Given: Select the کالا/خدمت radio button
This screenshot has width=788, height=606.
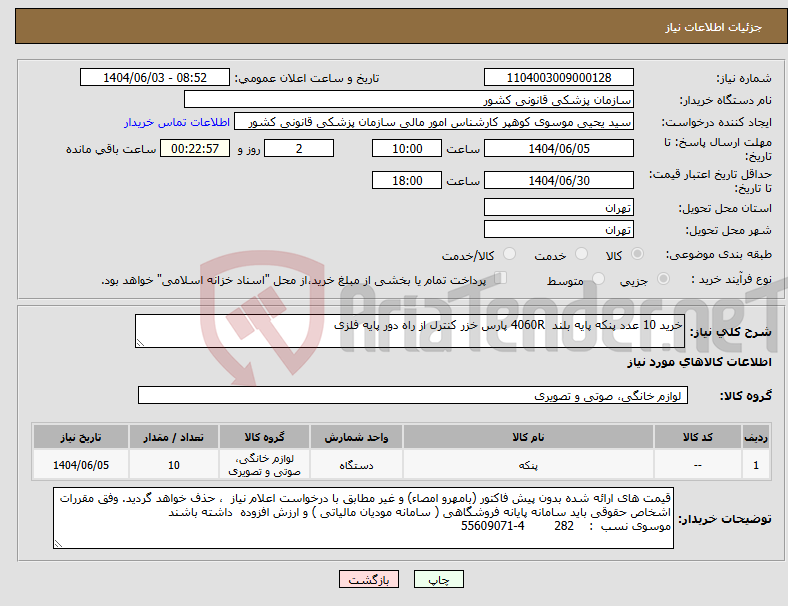Looking at the screenshot, I should [510, 254].
